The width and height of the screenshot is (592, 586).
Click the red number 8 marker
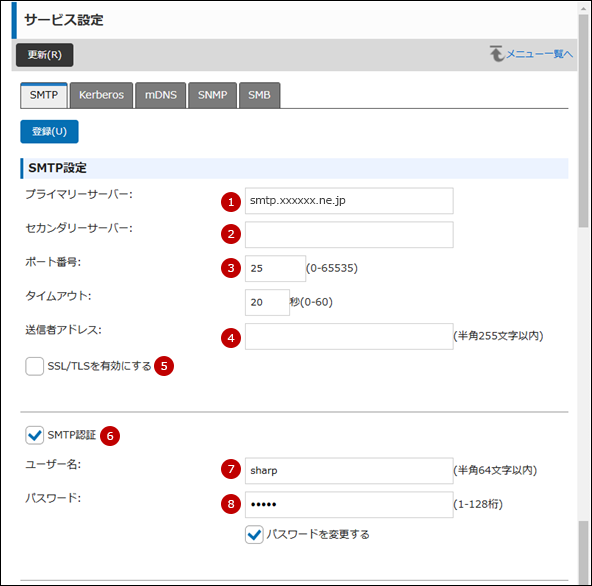(x=231, y=504)
